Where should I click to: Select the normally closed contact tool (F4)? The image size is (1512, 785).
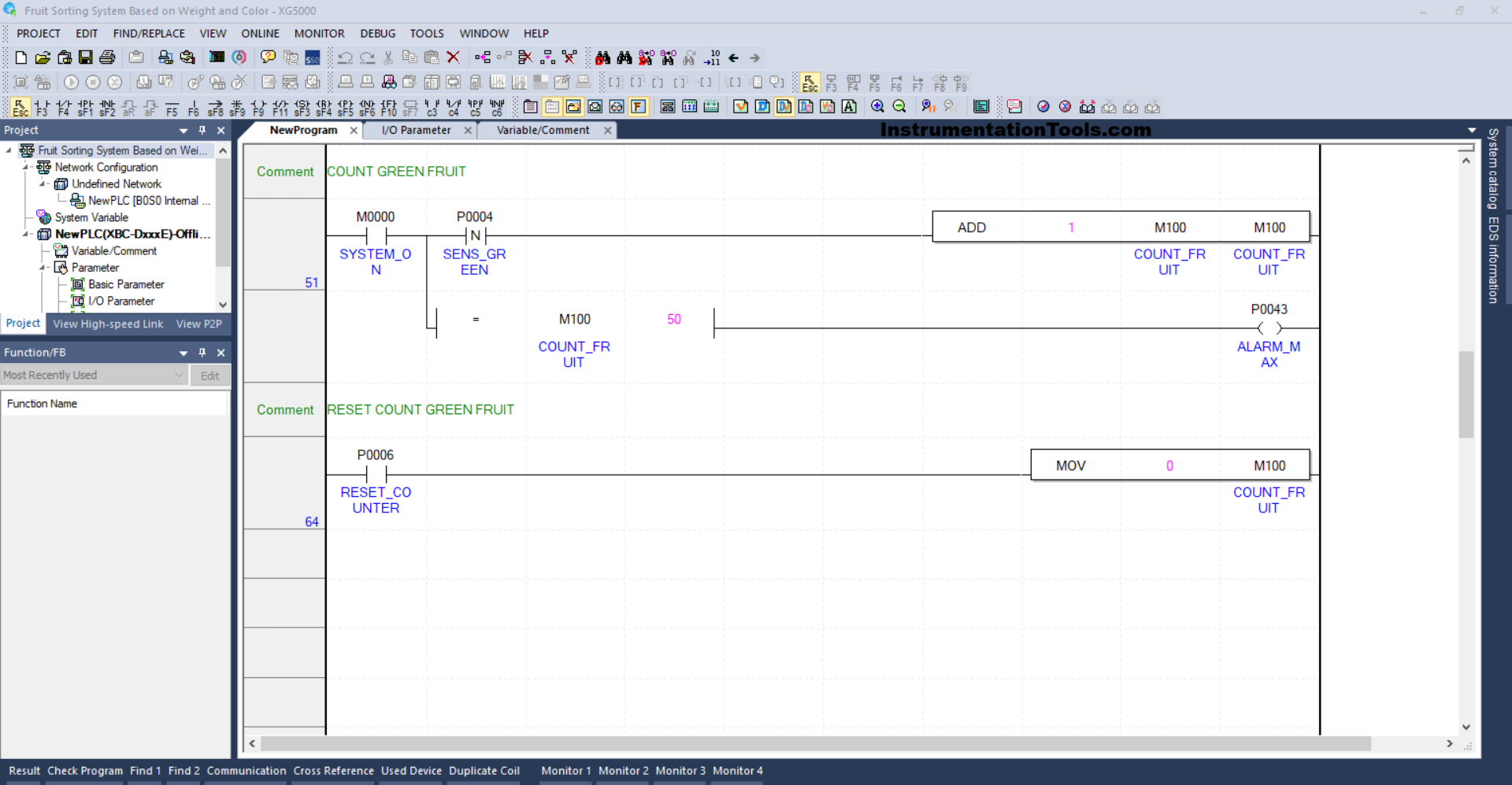[63, 108]
